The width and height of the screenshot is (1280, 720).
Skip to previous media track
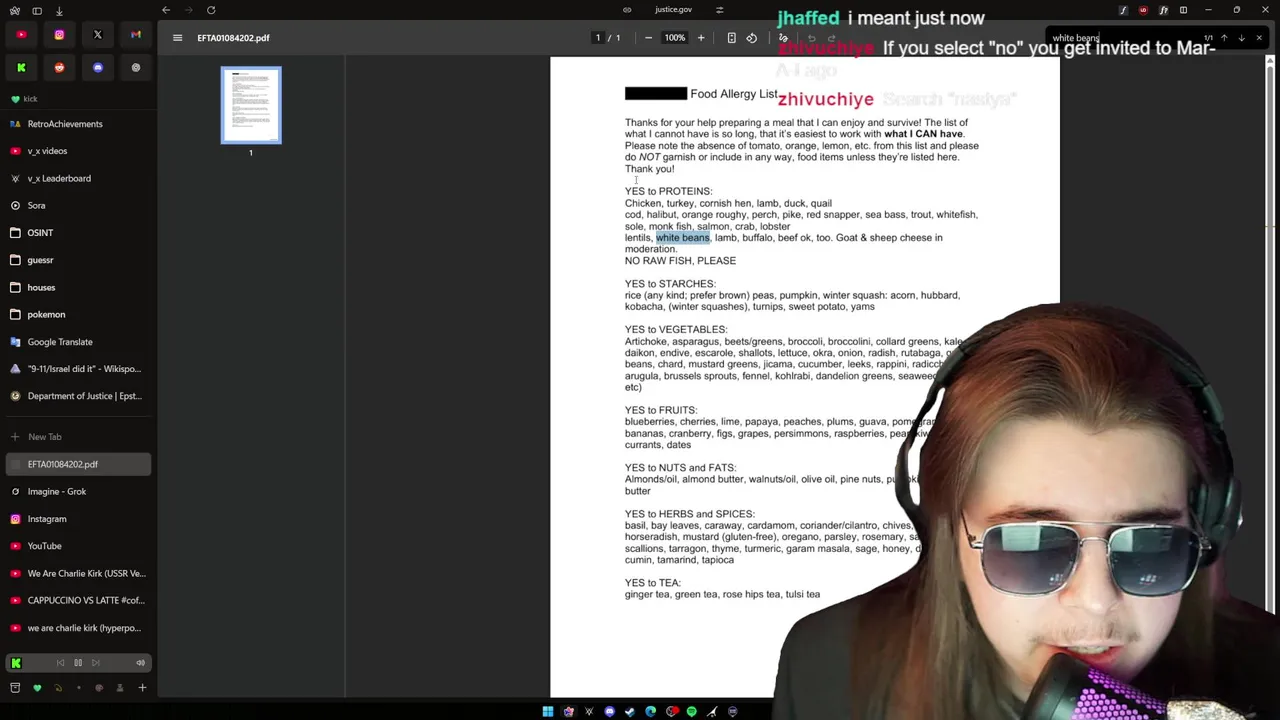(60, 663)
